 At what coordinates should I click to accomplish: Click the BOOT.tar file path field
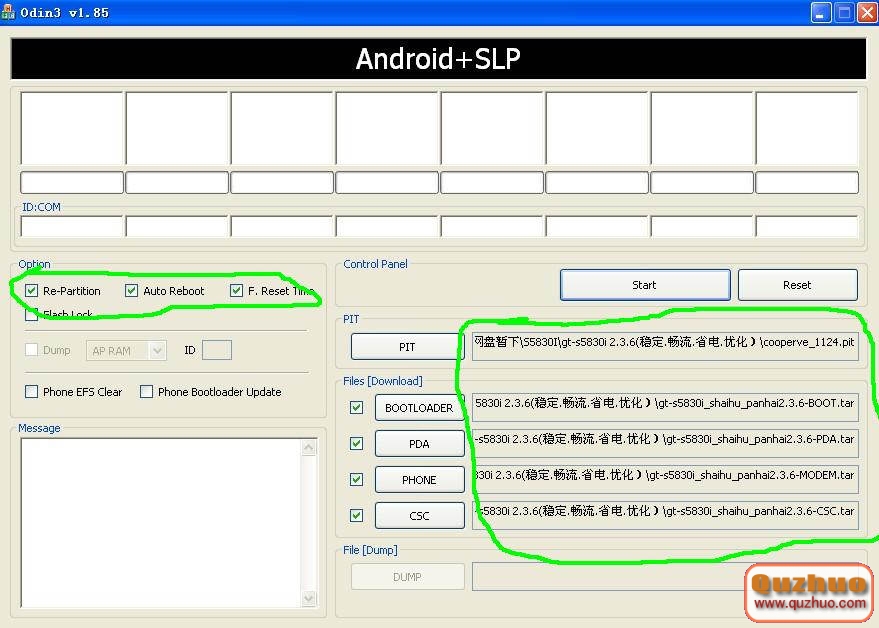(665, 407)
